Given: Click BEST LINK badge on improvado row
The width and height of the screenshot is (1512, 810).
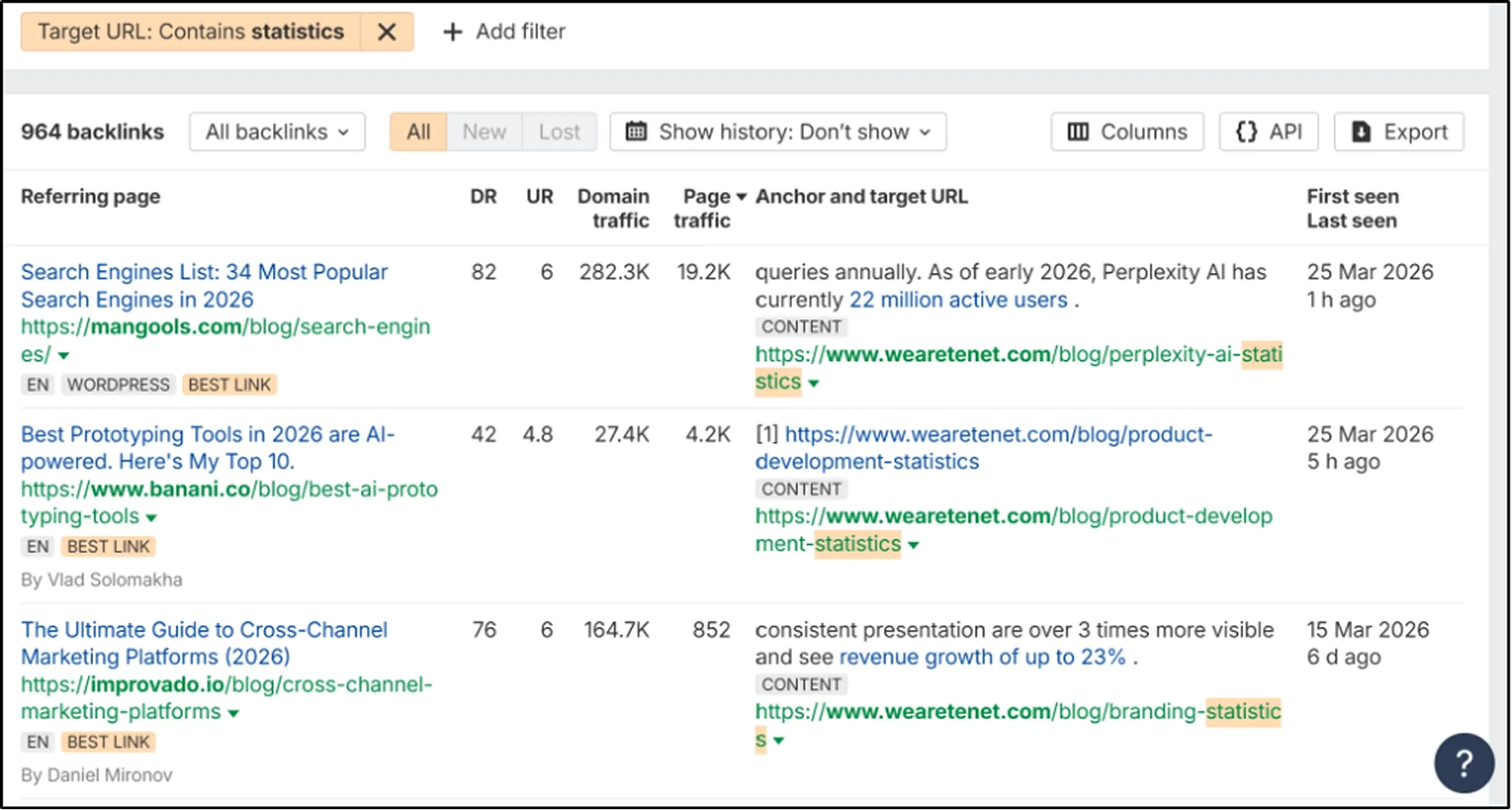Looking at the screenshot, I should [x=108, y=742].
